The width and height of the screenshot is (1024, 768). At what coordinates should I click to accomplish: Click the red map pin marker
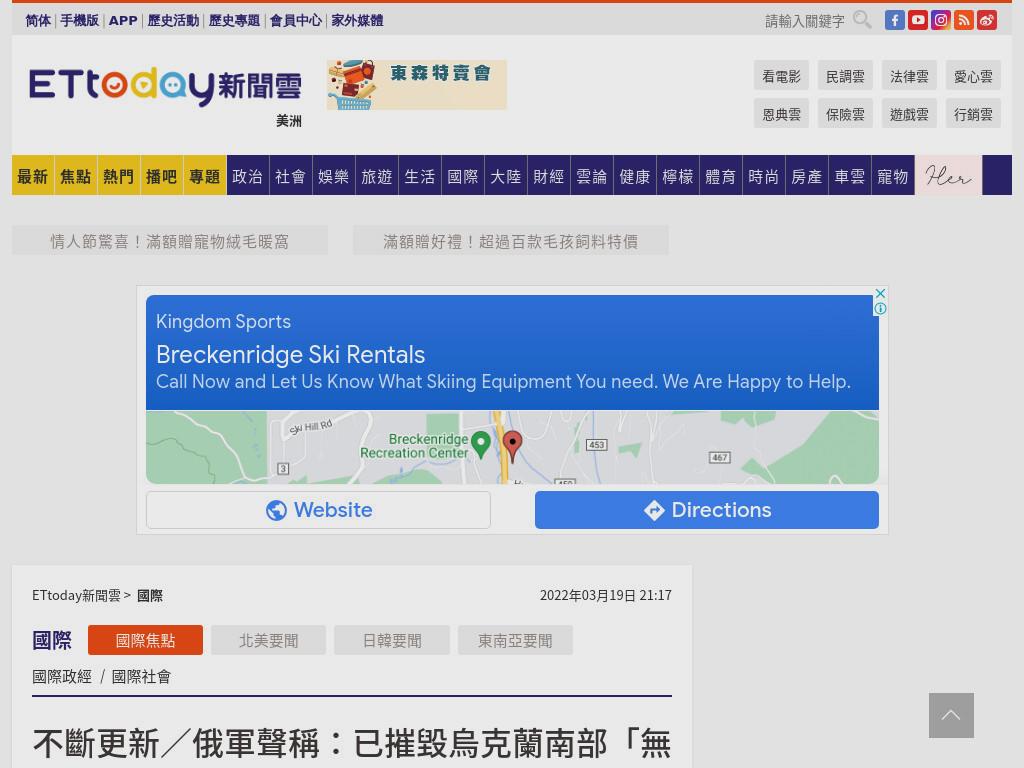[x=513, y=446]
